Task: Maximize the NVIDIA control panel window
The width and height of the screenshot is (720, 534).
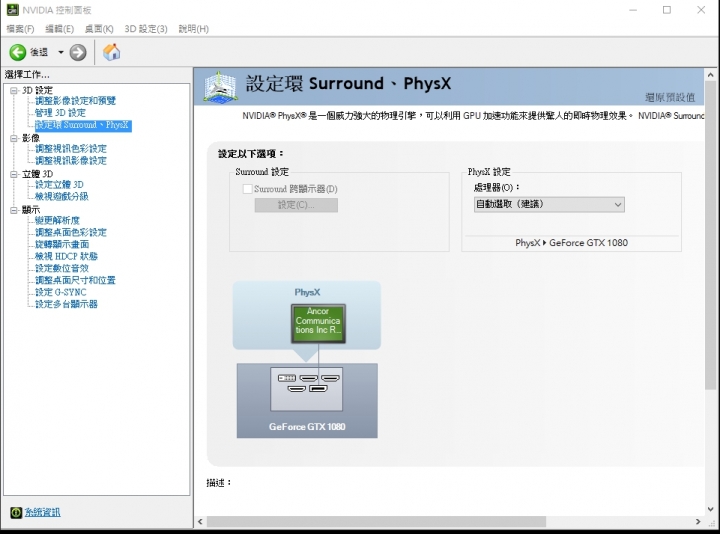Action: click(667, 10)
